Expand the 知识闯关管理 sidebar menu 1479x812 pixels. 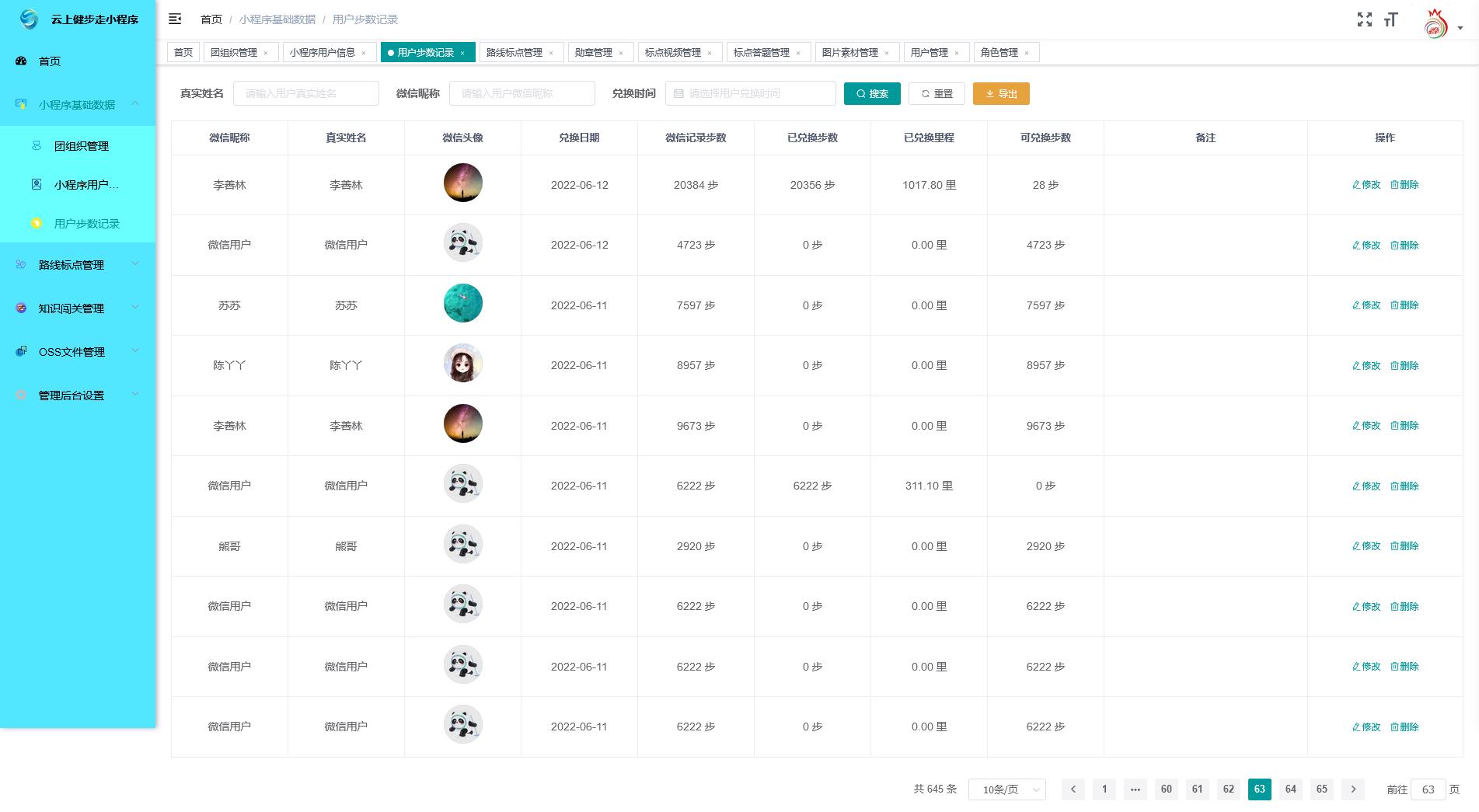pyautogui.click(x=78, y=308)
